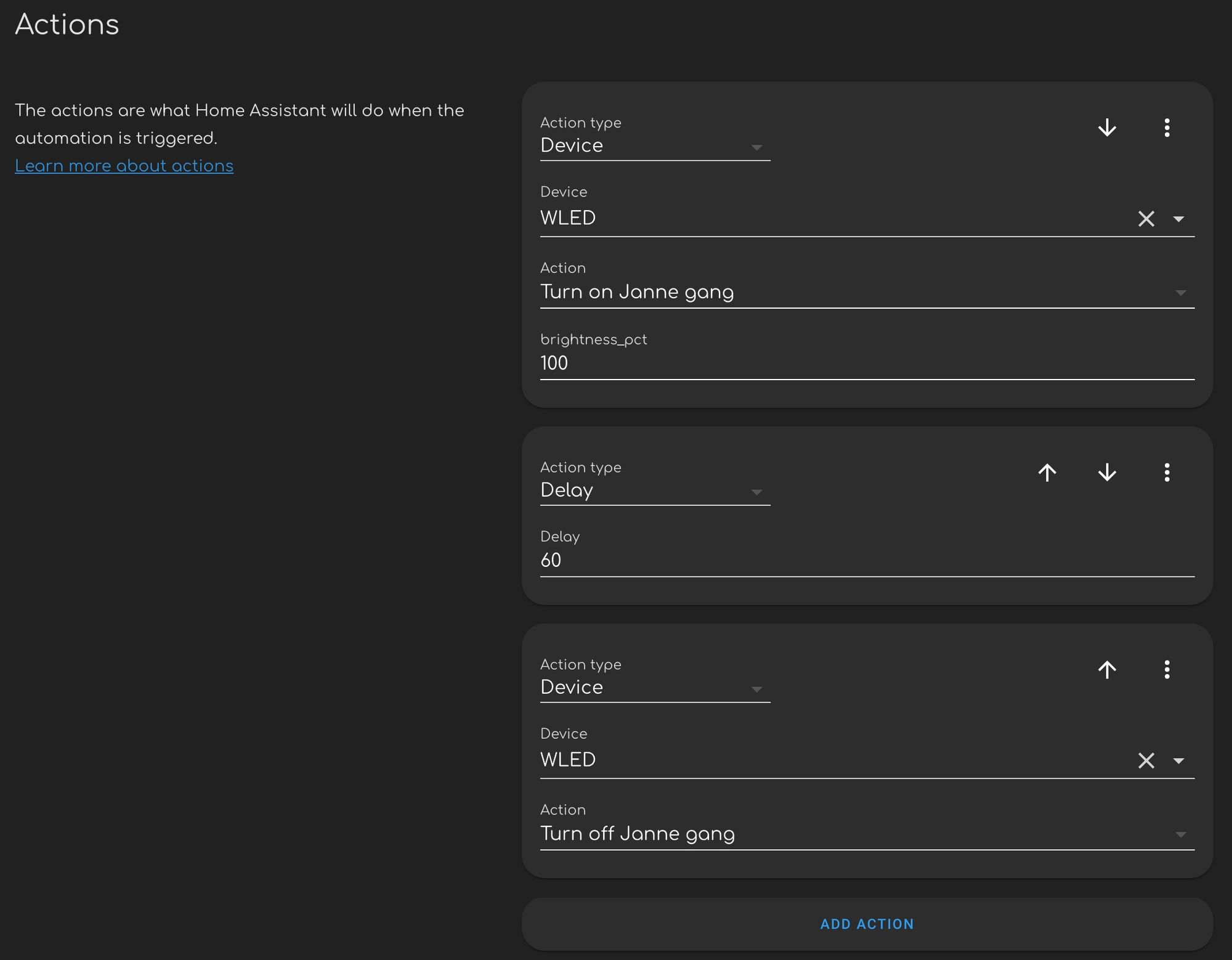Move Delay action down

1107,473
